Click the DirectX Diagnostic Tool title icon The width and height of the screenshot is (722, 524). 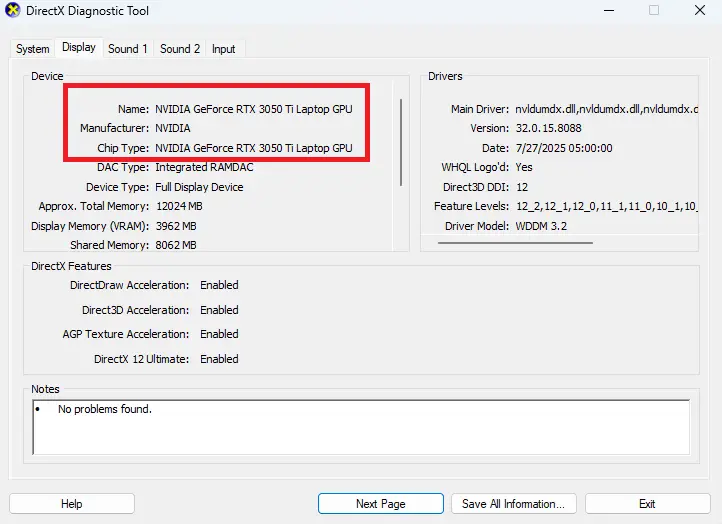coord(12,10)
